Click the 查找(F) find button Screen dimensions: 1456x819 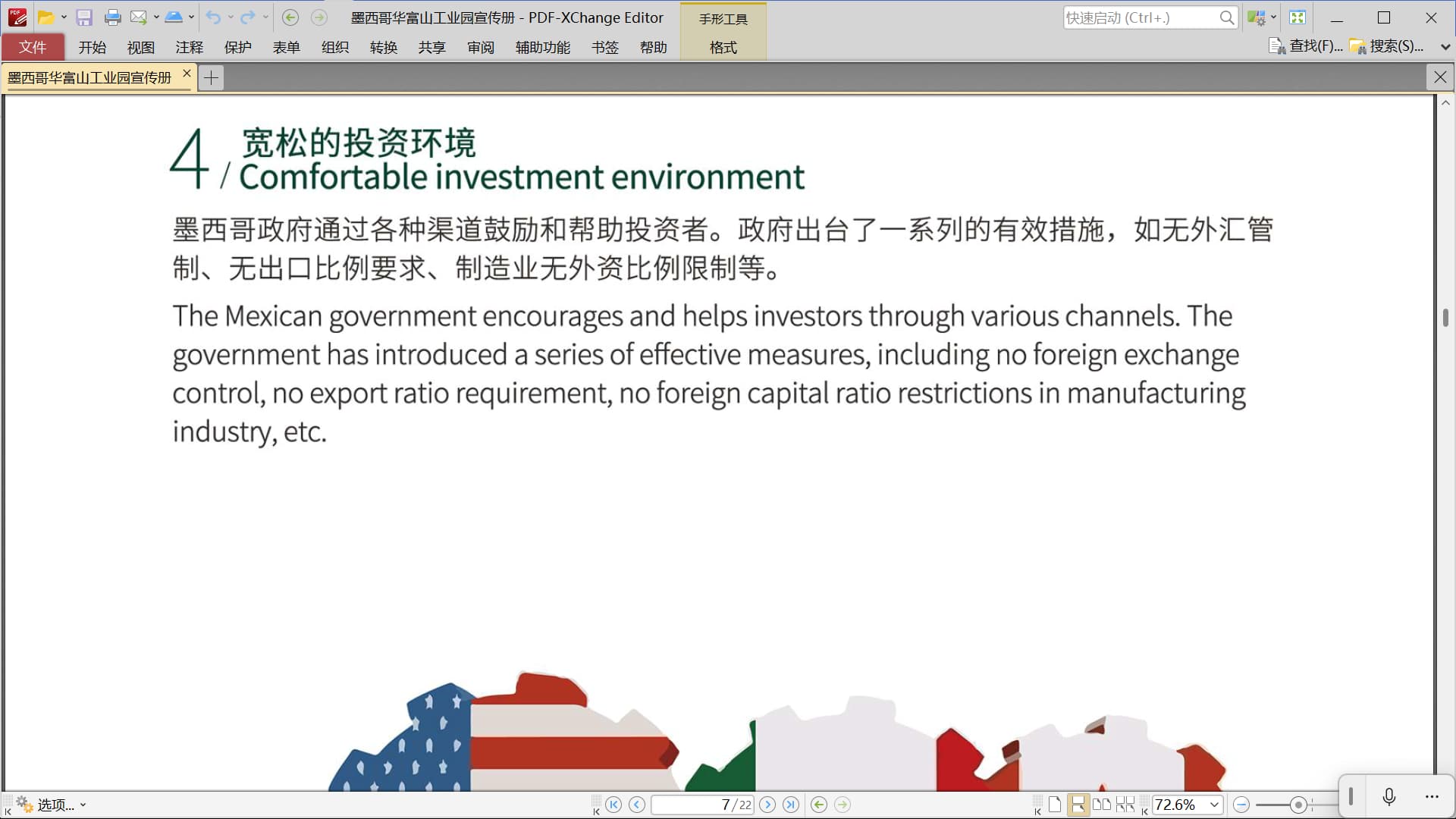1306,46
